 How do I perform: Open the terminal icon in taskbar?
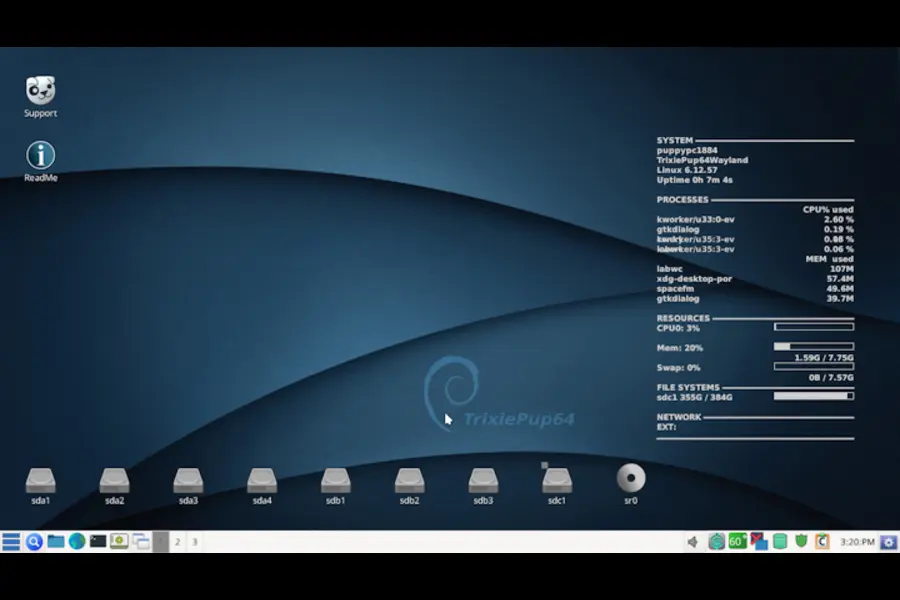pos(98,541)
